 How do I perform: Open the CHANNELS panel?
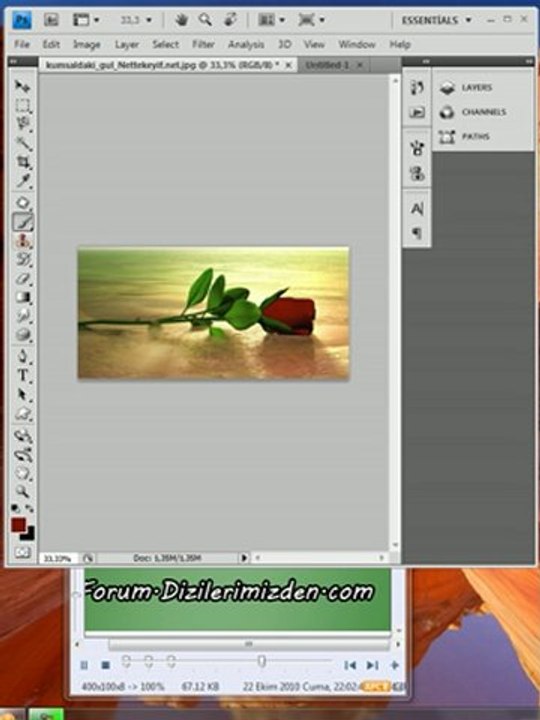pyautogui.click(x=475, y=112)
